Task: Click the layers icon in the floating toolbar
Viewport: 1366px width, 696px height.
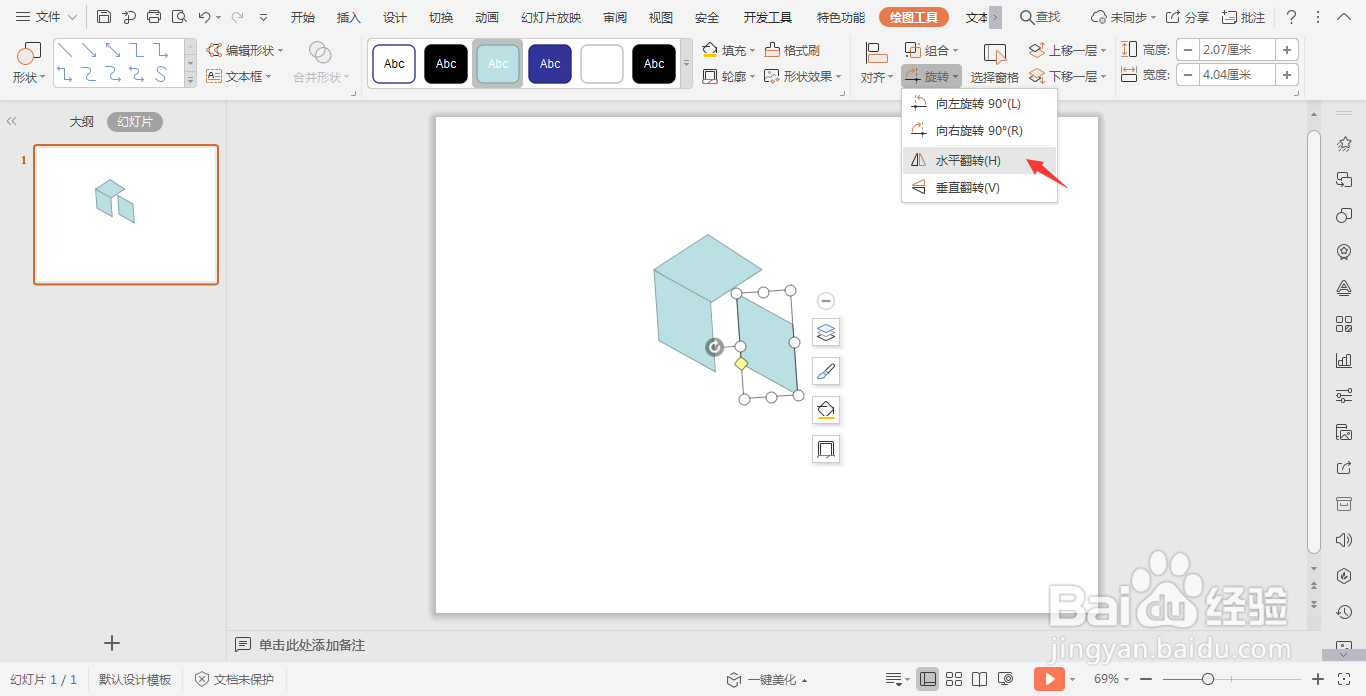Action: pyautogui.click(x=825, y=332)
